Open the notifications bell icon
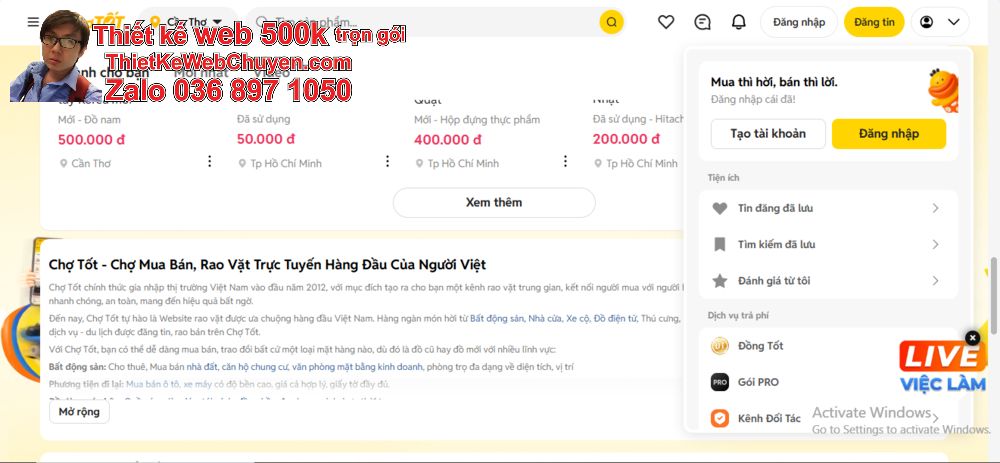 [x=739, y=22]
